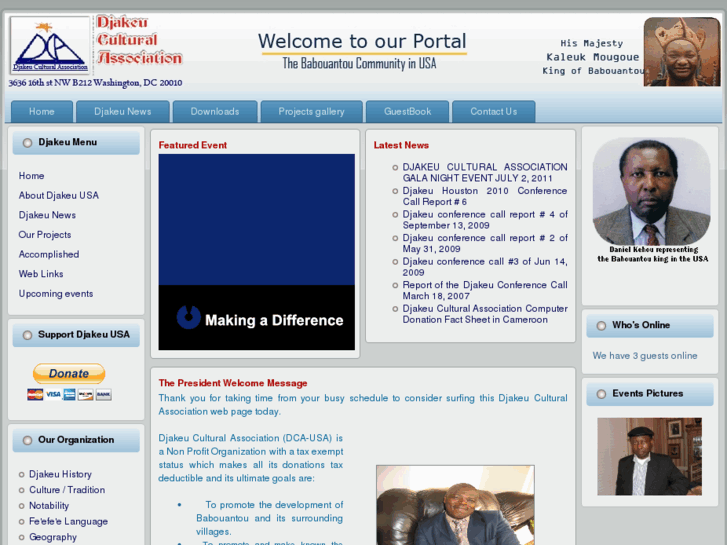Click Home in the Djakeu Menu sidebar
The width and height of the screenshot is (727, 545).
pyautogui.click(x=32, y=176)
